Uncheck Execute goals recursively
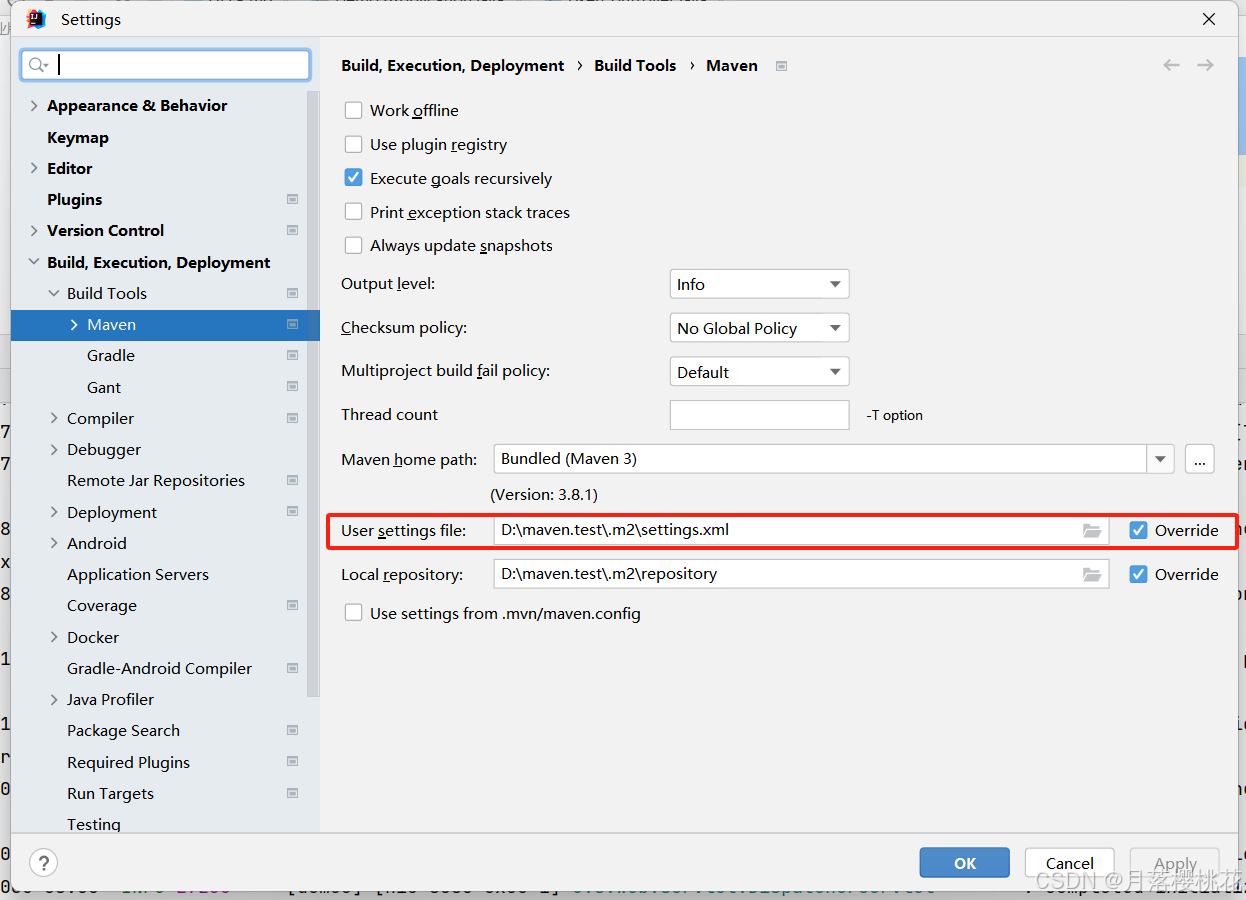The image size is (1246, 900). [x=353, y=178]
